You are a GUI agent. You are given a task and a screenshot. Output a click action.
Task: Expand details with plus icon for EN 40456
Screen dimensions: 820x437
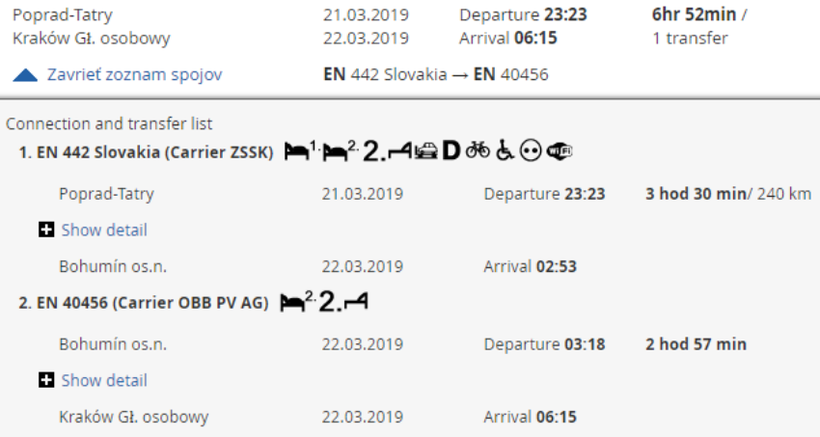coord(46,380)
